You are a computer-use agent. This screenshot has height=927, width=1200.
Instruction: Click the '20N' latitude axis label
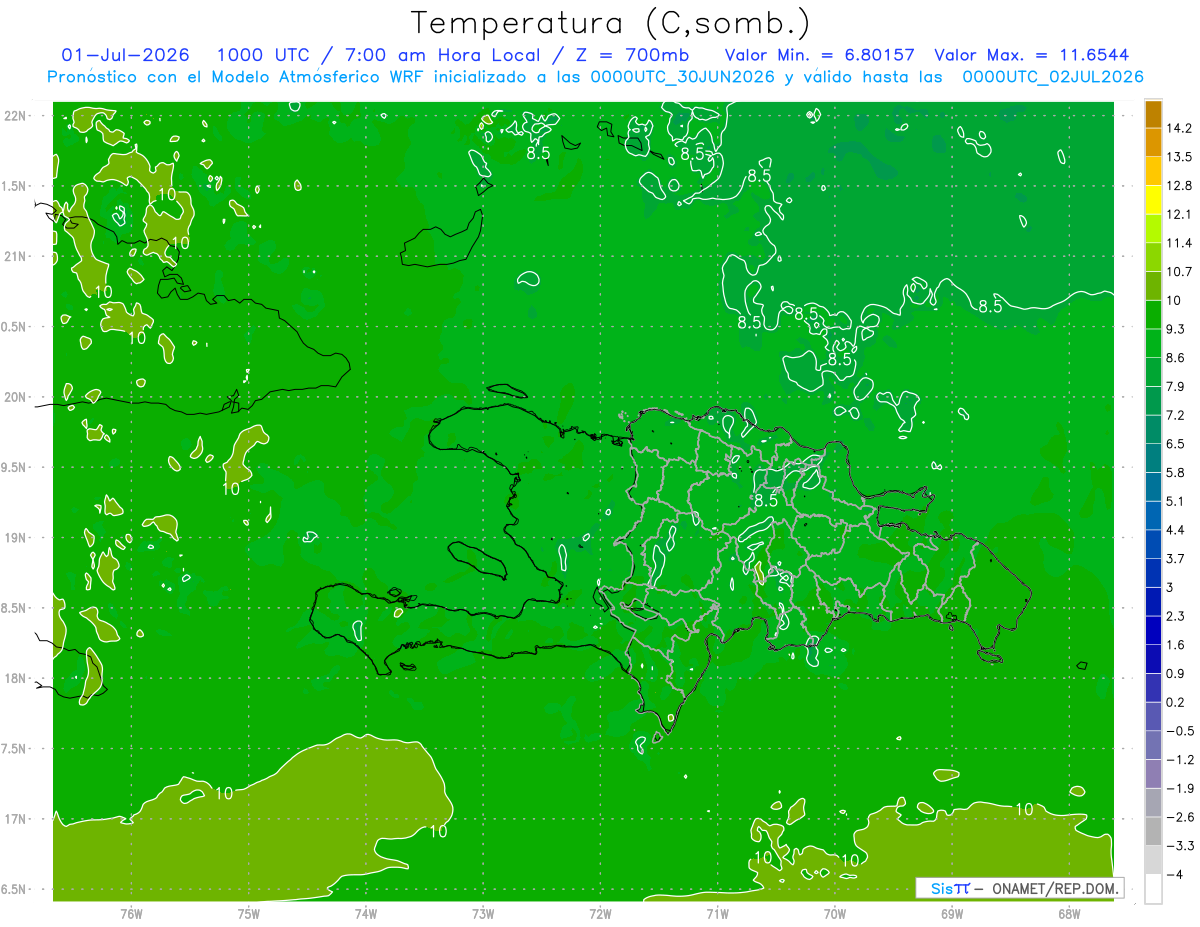[16, 398]
